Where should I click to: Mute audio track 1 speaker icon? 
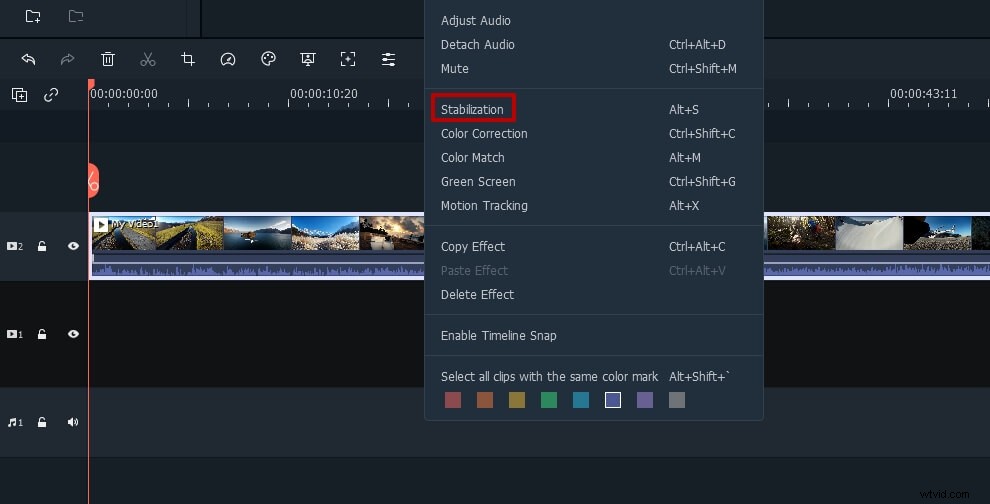[73, 422]
